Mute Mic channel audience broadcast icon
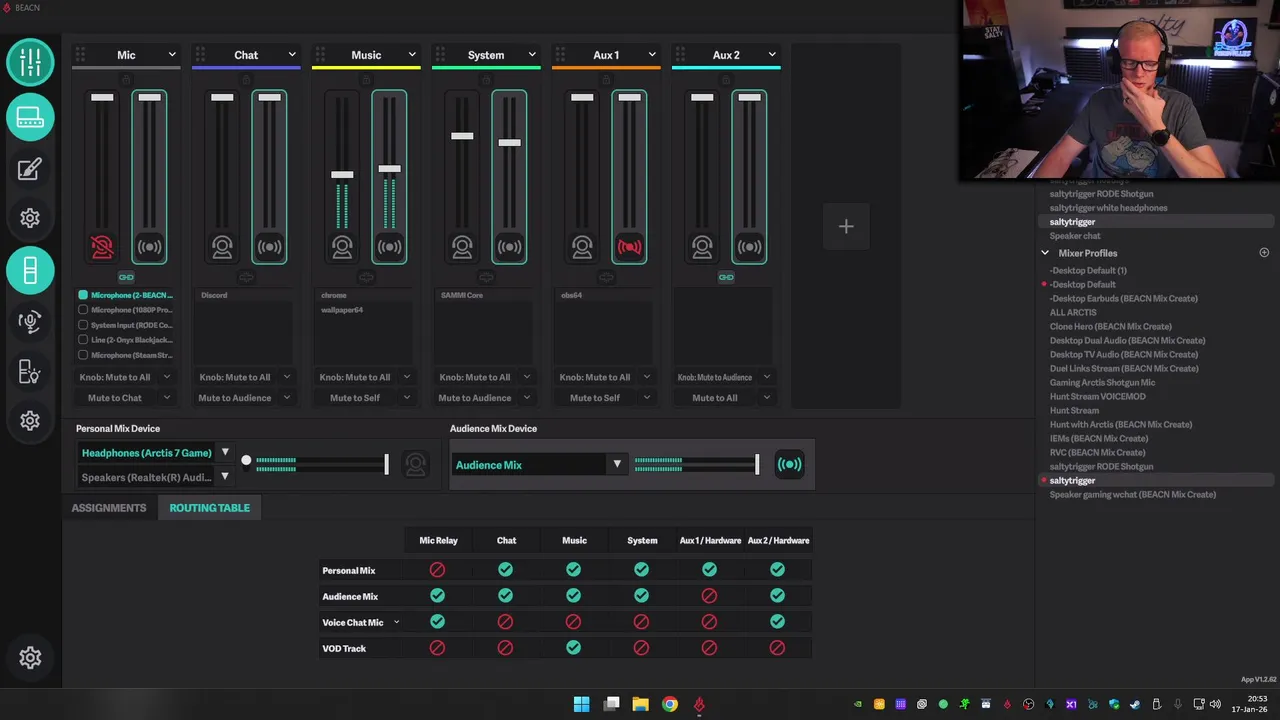 point(149,247)
